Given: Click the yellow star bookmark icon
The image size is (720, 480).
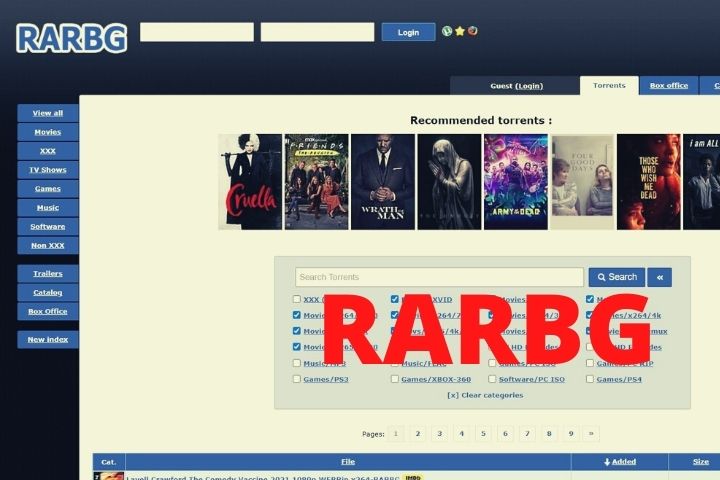Looking at the screenshot, I should [460, 31].
